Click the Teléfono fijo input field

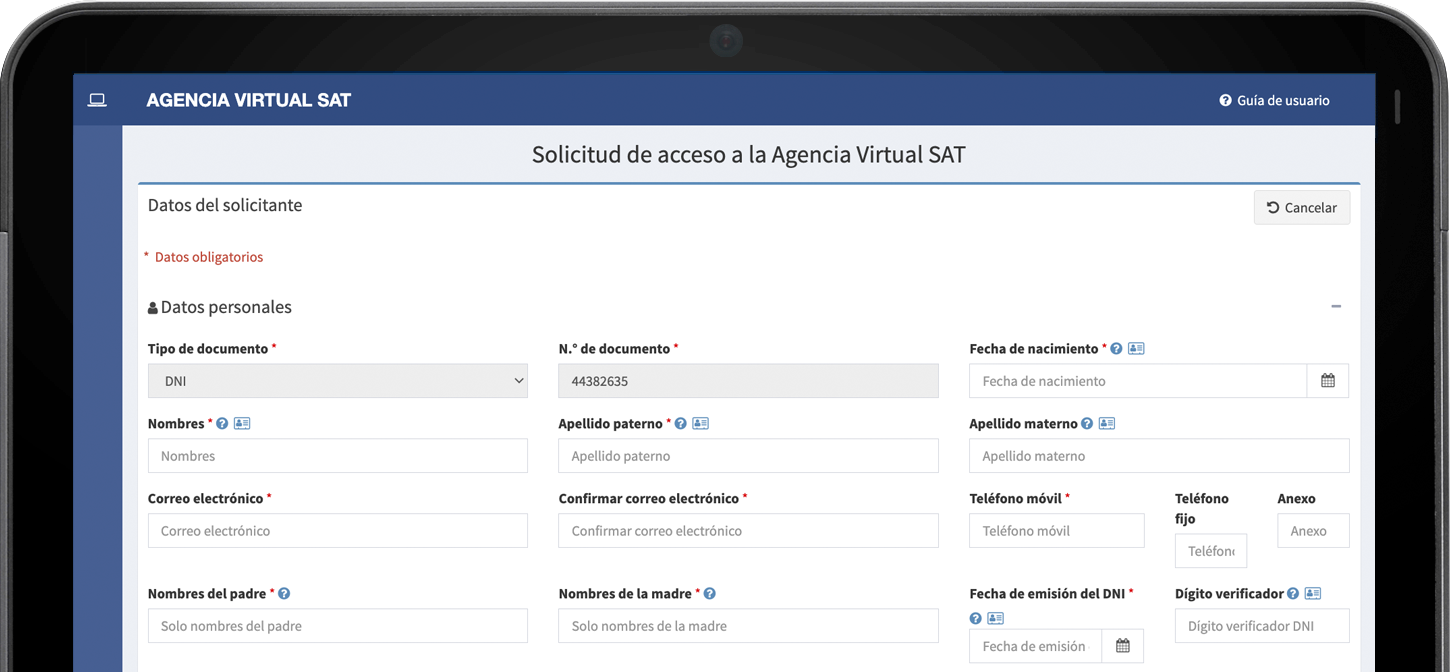[1211, 551]
